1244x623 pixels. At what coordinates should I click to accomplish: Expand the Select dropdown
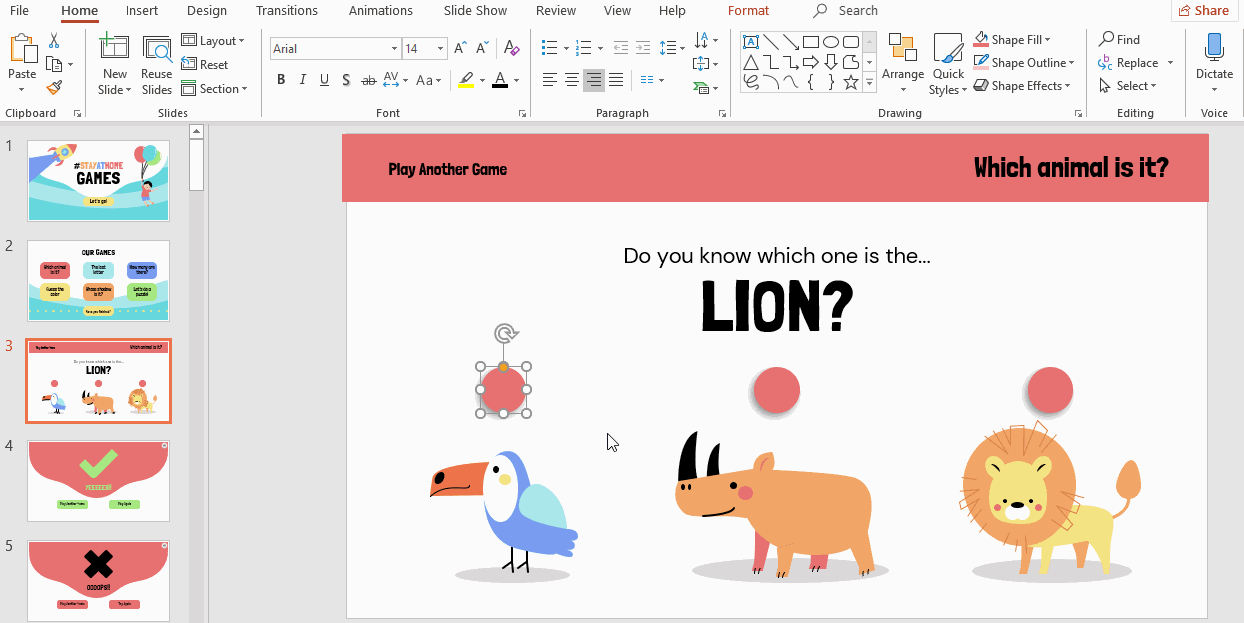1128,86
